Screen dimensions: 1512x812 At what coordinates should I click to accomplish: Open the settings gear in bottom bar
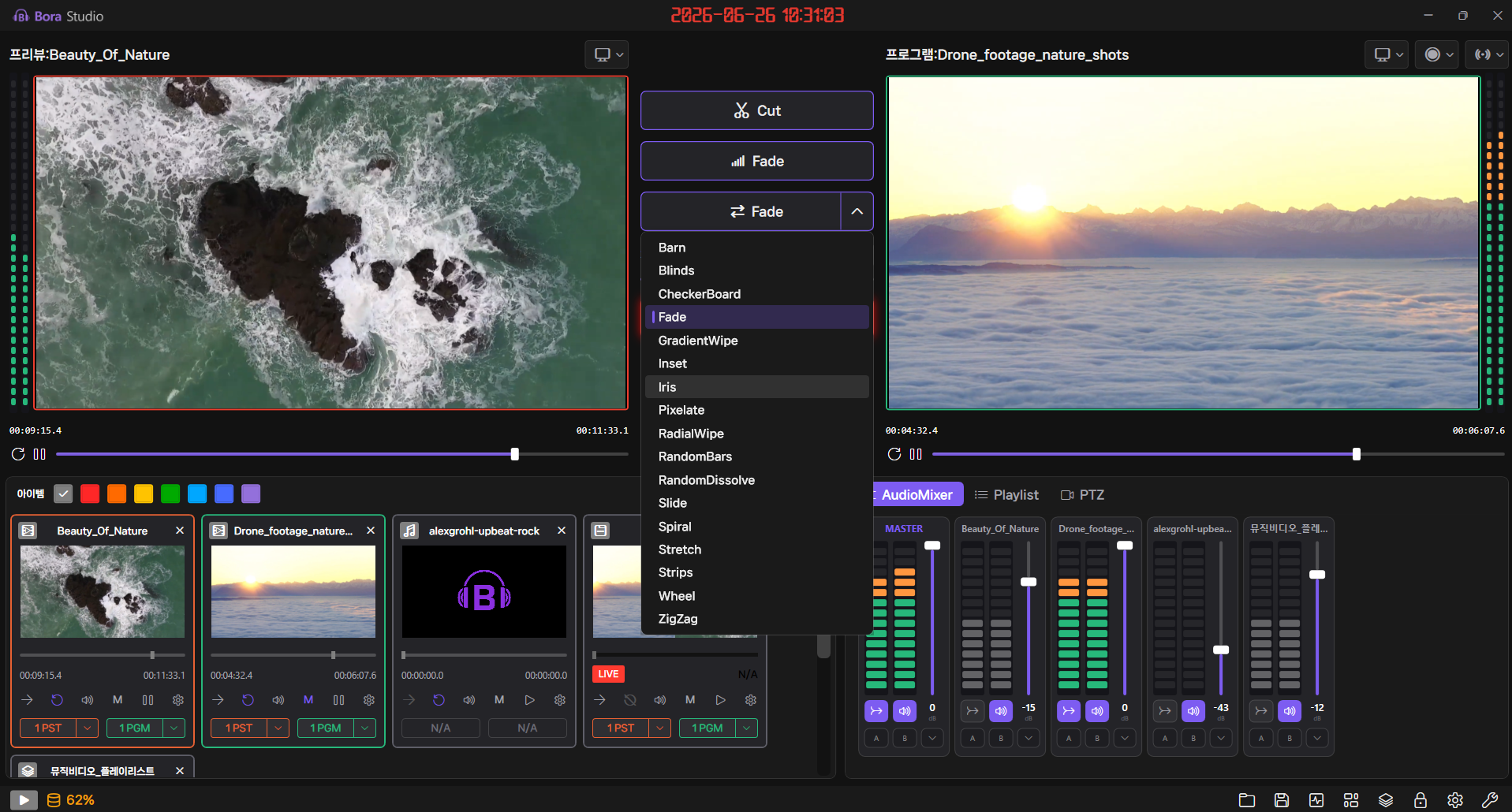(x=1455, y=800)
